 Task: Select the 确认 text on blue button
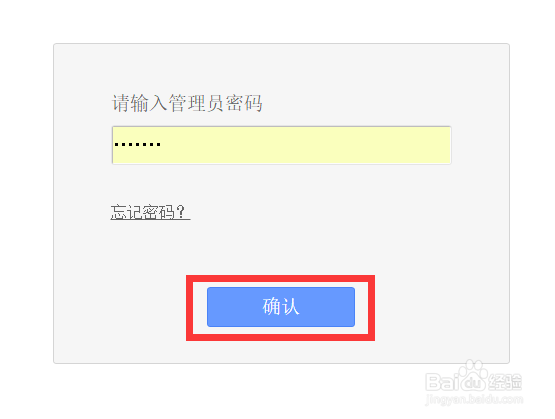pos(281,307)
